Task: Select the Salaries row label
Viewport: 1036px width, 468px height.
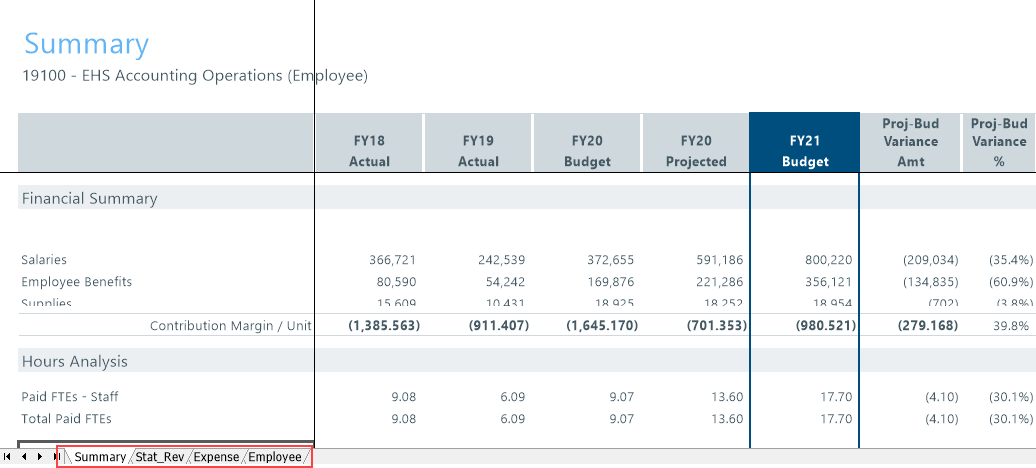Action: [44, 260]
